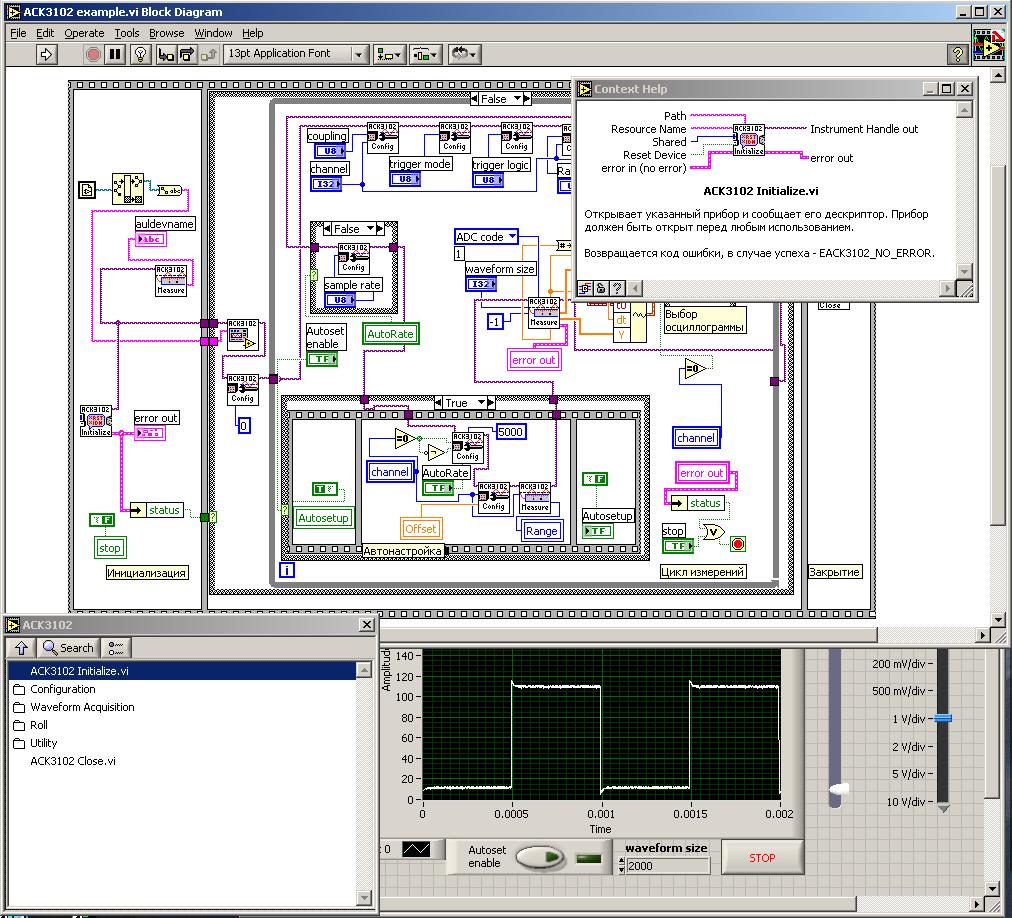
Task: Open the Align Objects dropdown
Action: [x=389, y=54]
